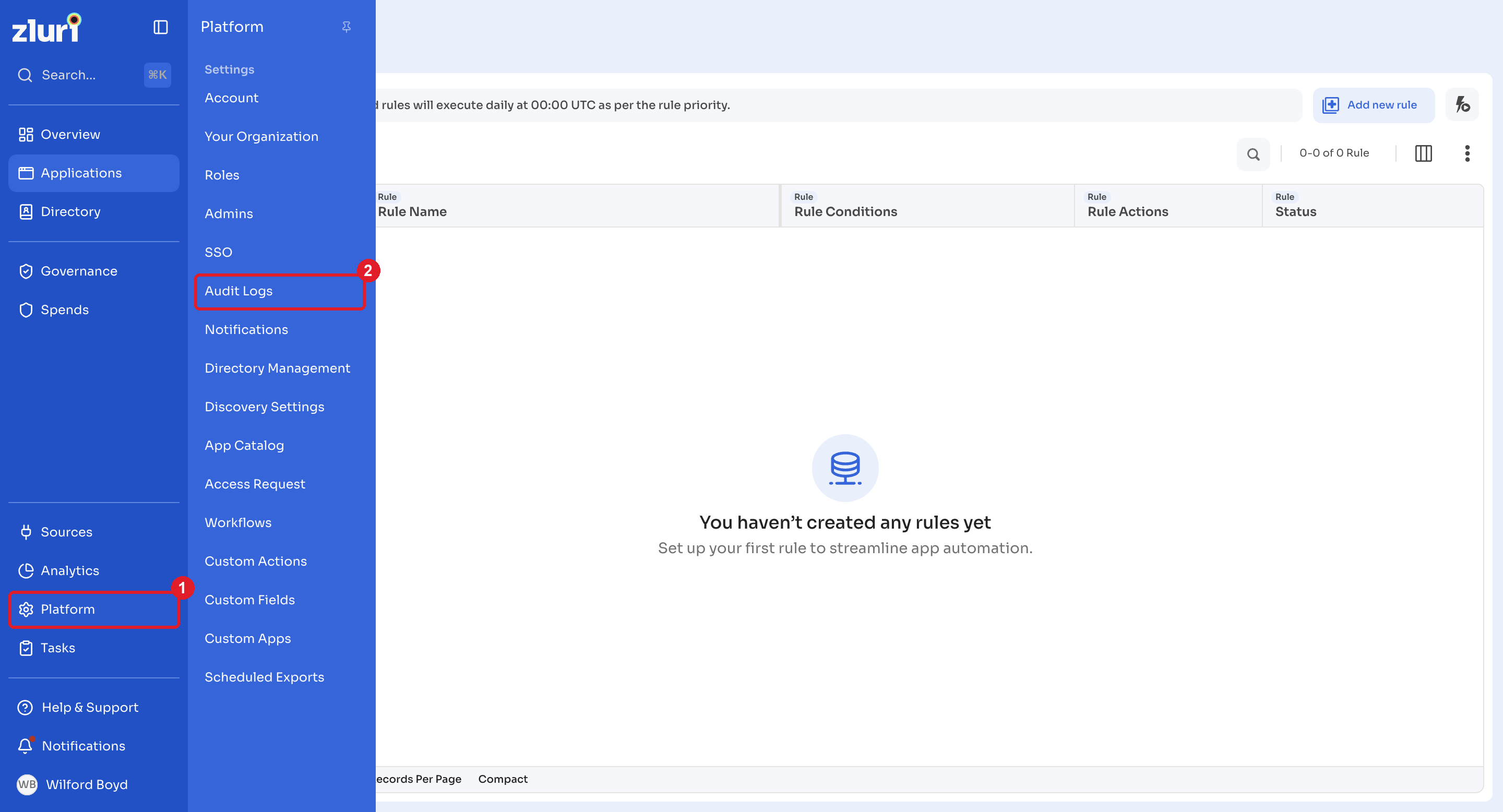Click the Analytics chart icon
The width and height of the screenshot is (1503, 812).
pos(26,570)
